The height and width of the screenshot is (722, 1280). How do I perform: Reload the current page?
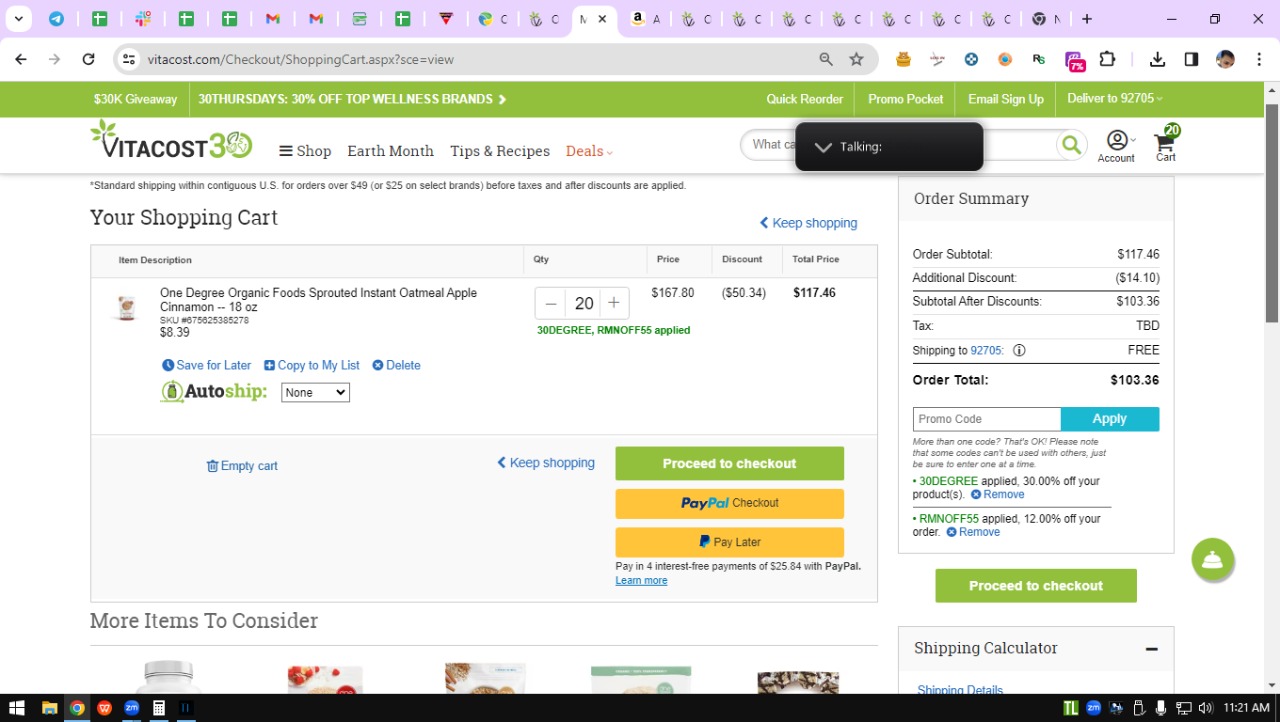click(88, 59)
